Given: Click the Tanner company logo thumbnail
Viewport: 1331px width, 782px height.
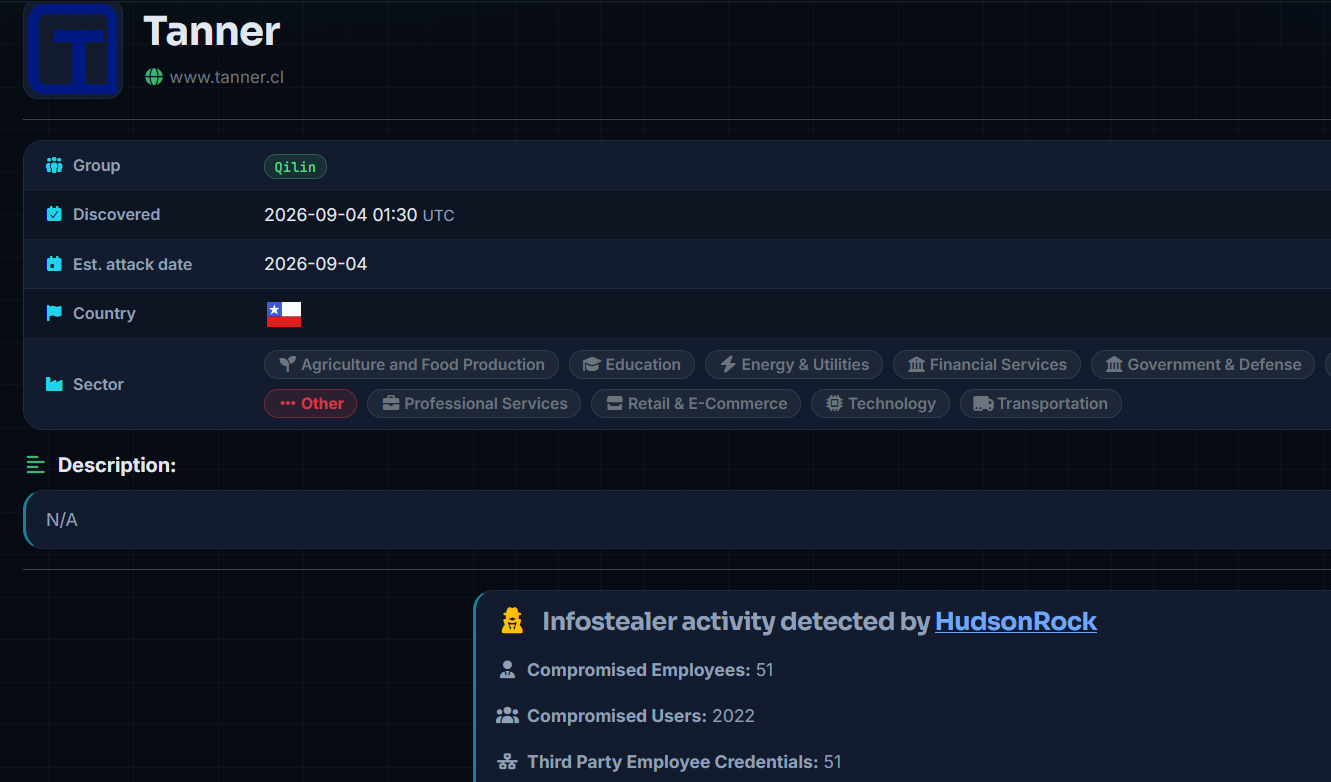Looking at the screenshot, I should click(x=73, y=50).
